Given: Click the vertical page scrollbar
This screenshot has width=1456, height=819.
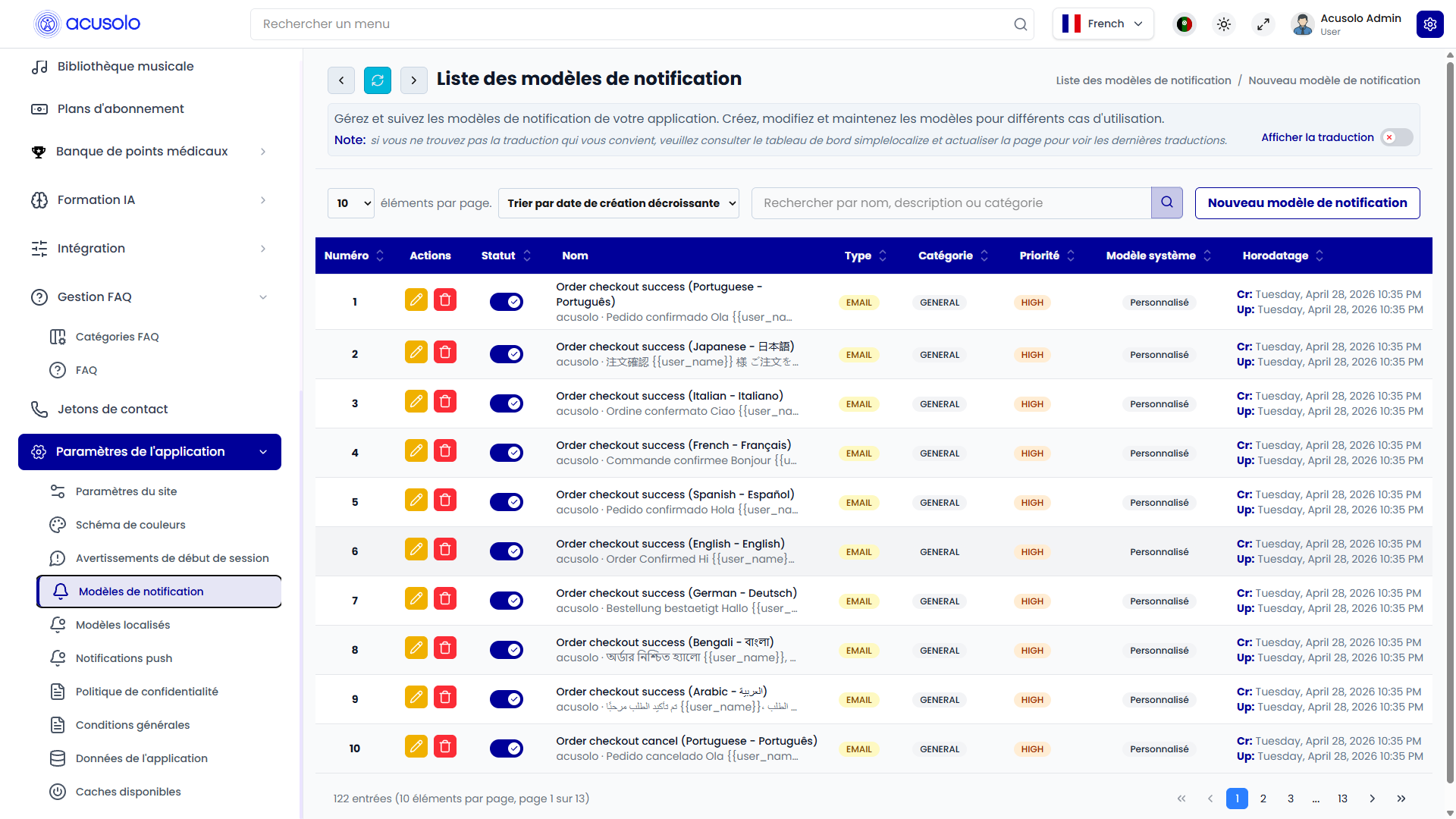Looking at the screenshot, I should (x=1450, y=425).
